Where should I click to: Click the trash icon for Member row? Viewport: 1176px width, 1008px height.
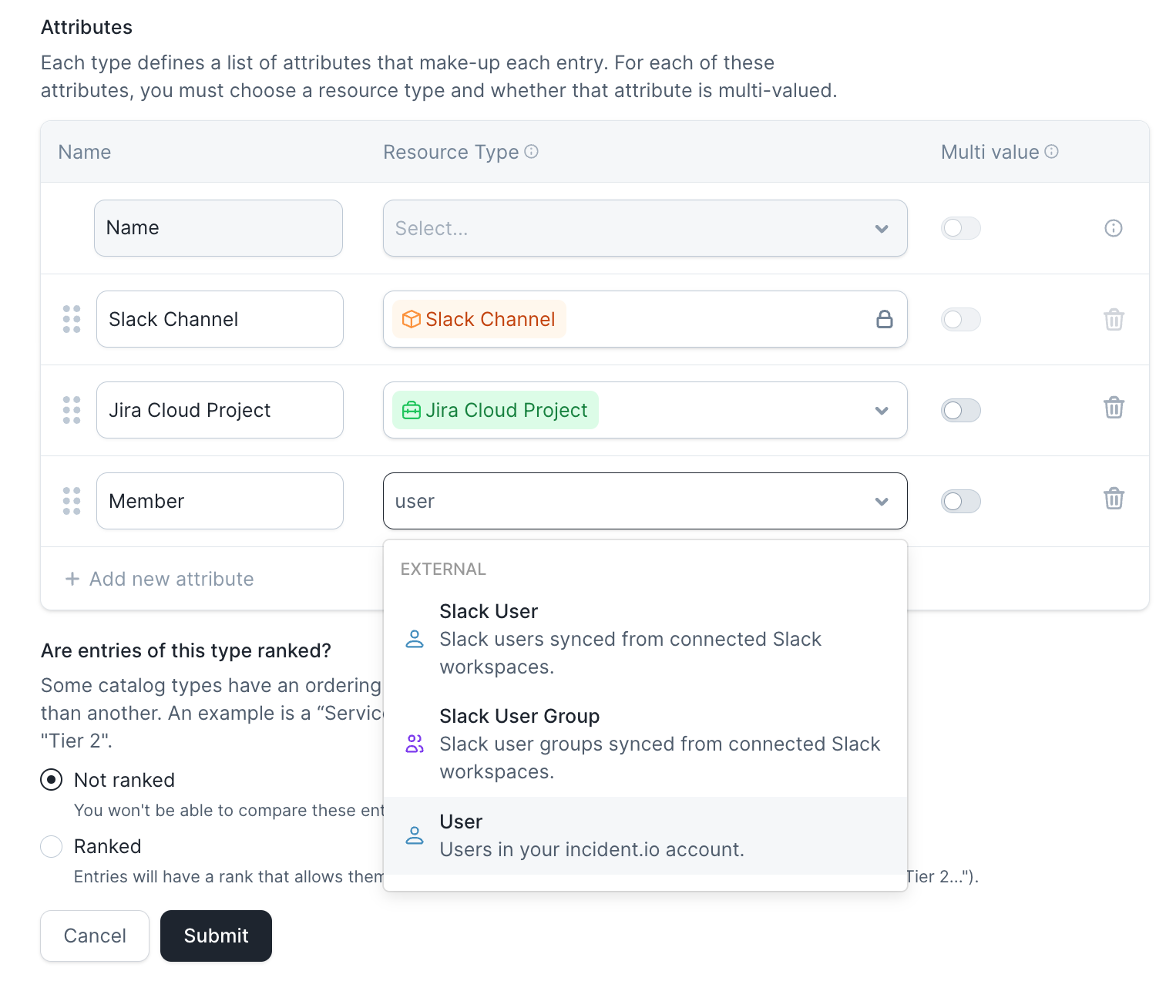click(x=1114, y=499)
